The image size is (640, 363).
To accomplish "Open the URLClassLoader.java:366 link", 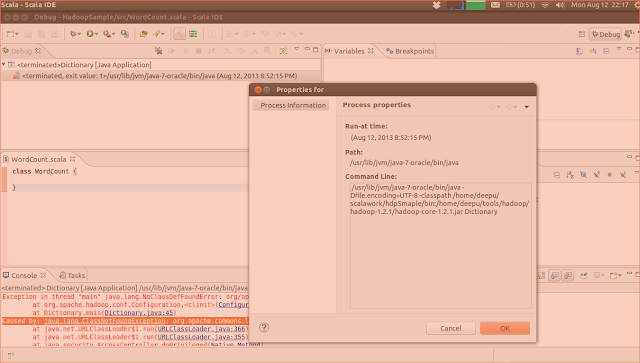I will point(202,329).
